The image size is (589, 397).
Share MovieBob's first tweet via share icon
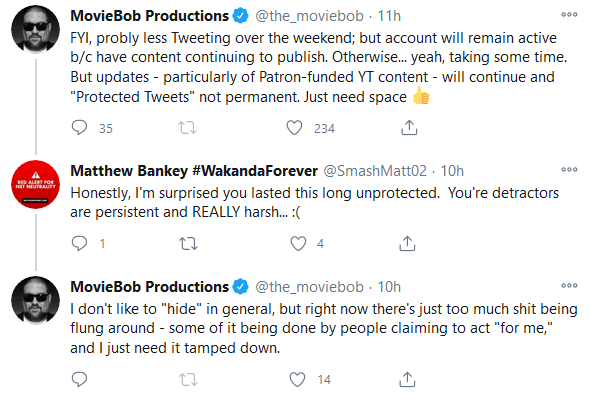click(x=409, y=128)
